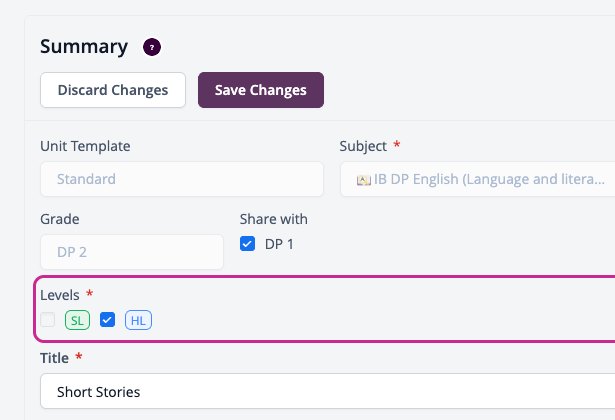The image size is (615, 420).
Task: Focus the Title field containing Short Stories
Action: (x=328, y=391)
